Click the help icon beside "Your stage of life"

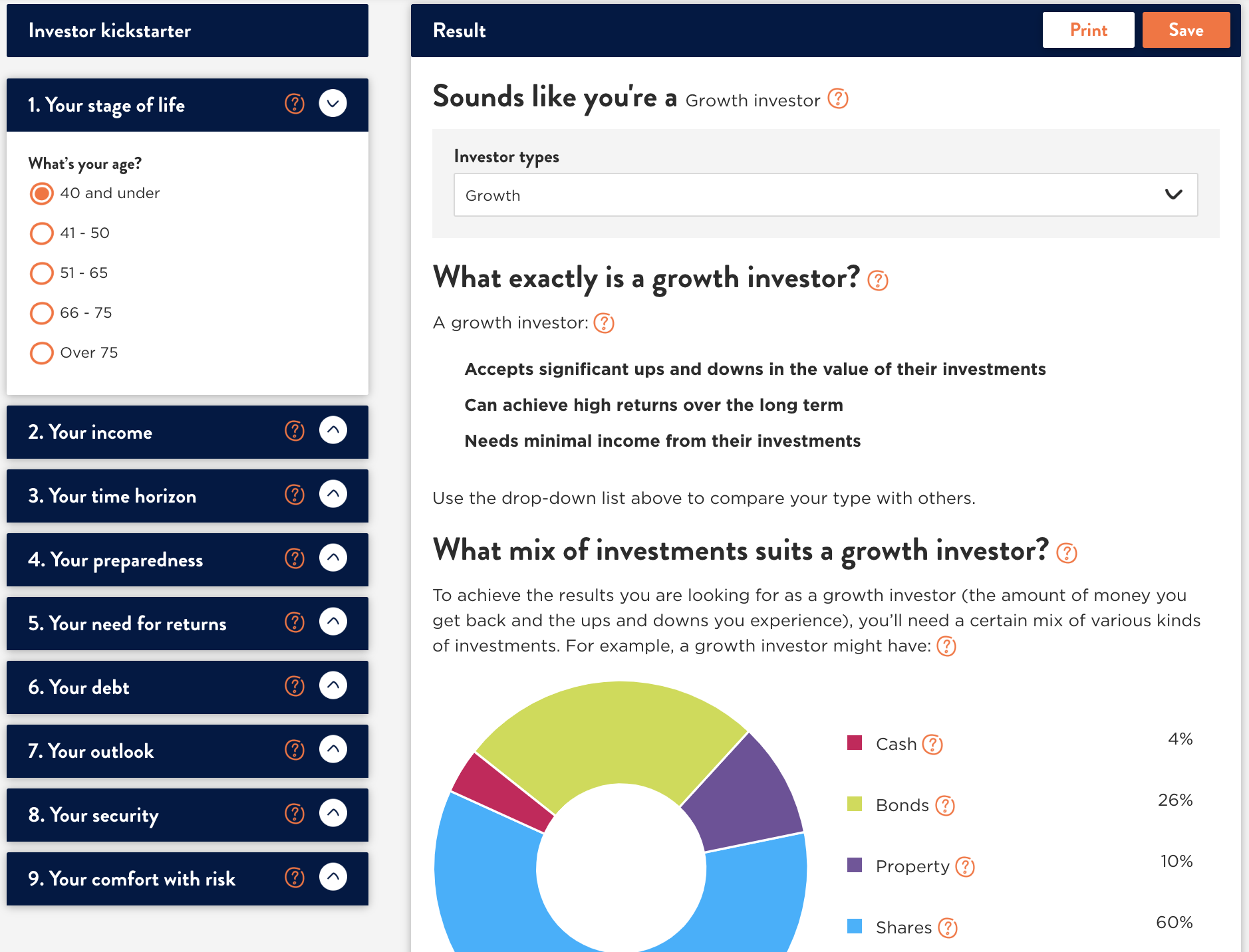295,104
